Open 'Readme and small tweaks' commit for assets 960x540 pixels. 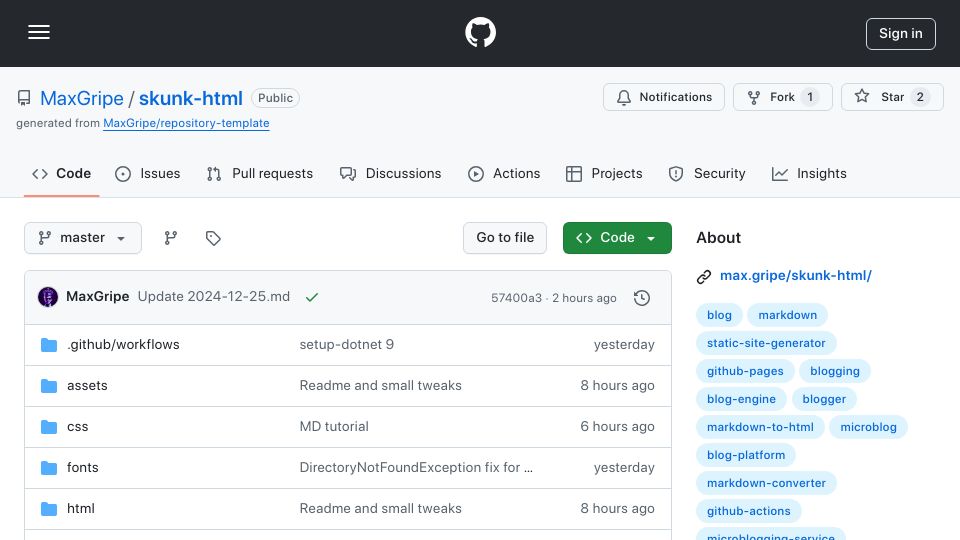click(380, 386)
